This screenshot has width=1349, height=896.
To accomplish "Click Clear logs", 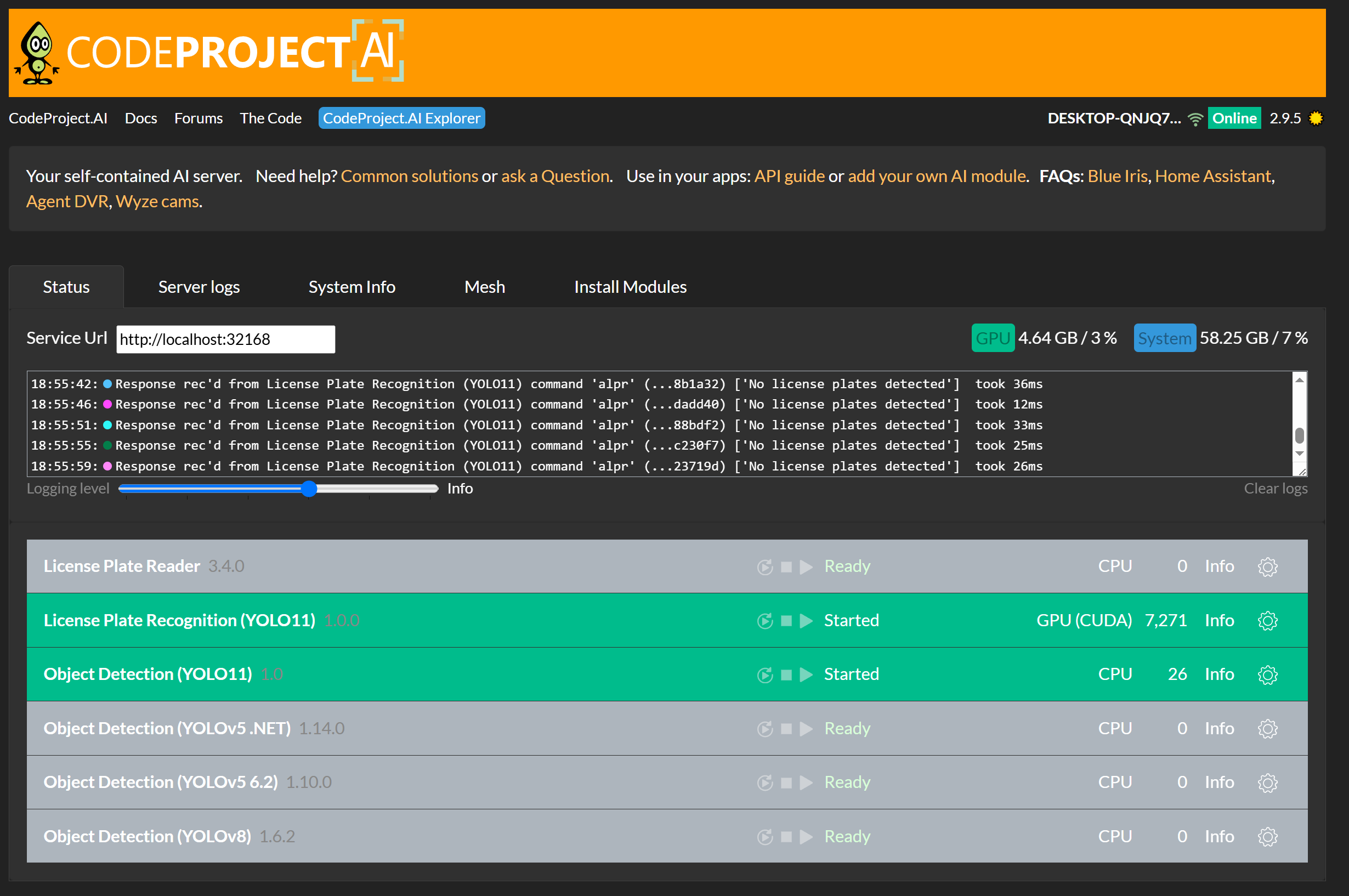I will point(1276,489).
